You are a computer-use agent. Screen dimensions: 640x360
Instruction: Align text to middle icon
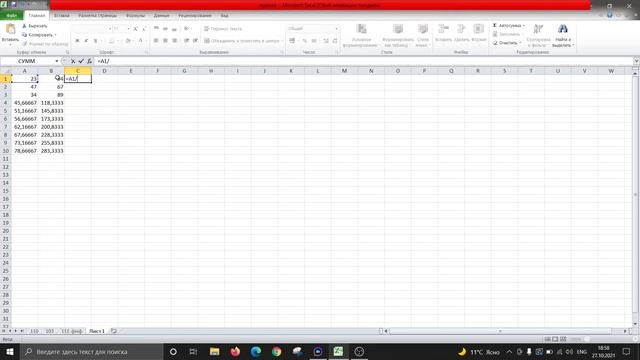165,29
